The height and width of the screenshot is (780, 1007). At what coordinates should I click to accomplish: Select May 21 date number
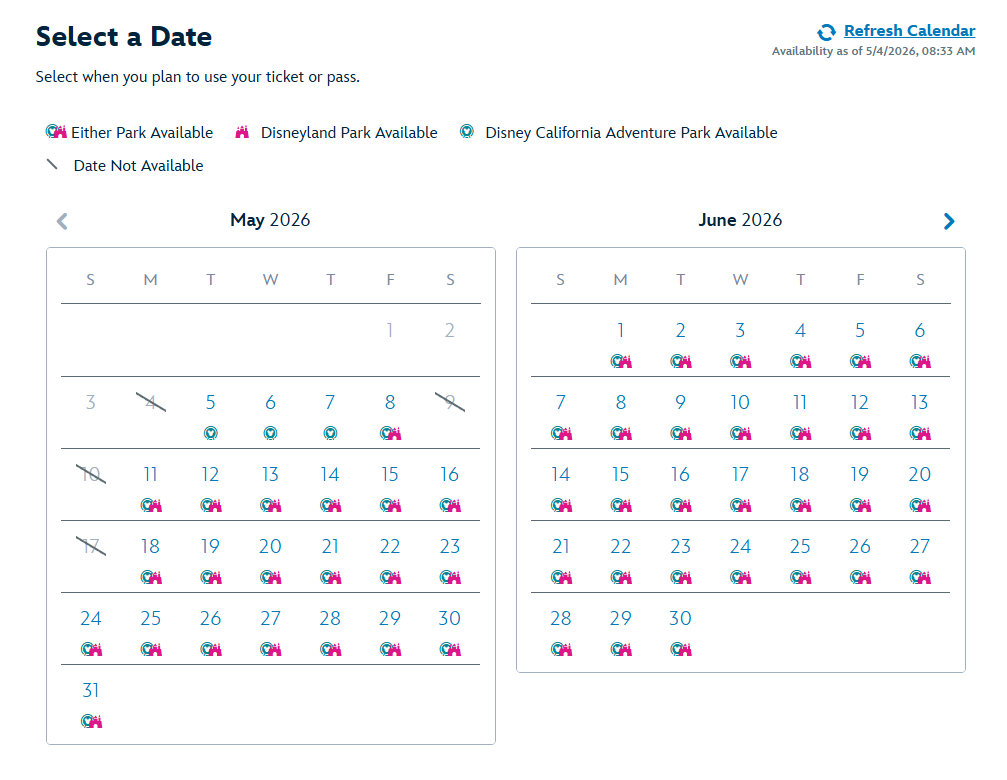(330, 546)
